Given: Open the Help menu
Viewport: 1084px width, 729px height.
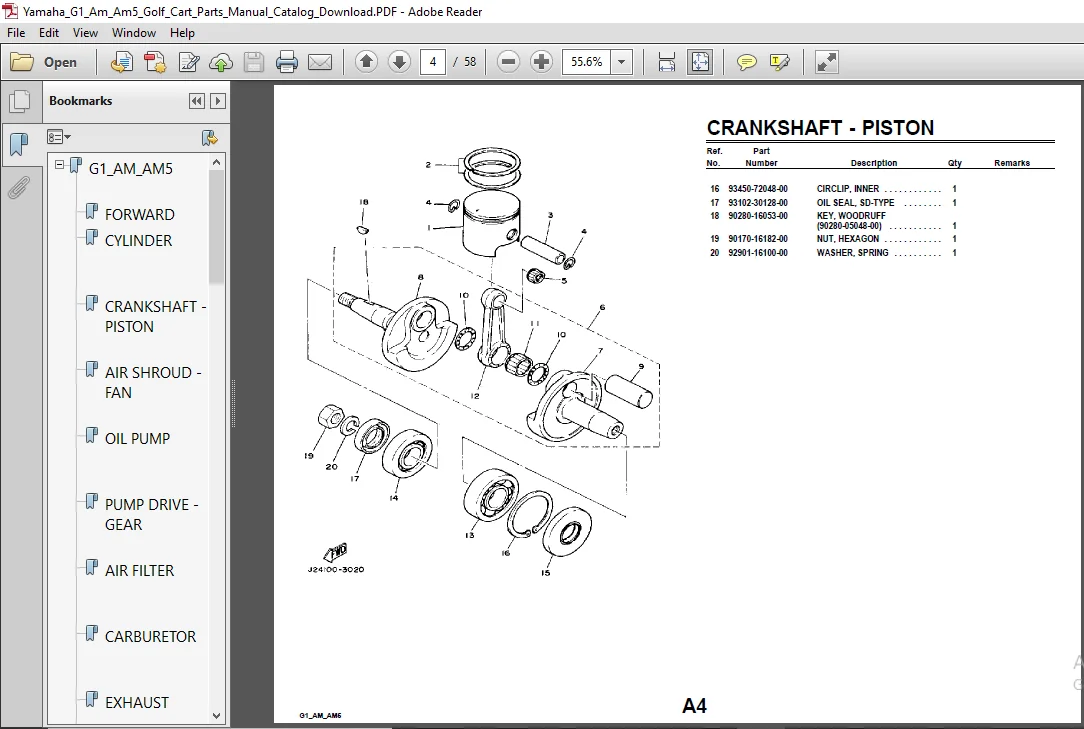Looking at the screenshot, I should [x=182, y=33].
